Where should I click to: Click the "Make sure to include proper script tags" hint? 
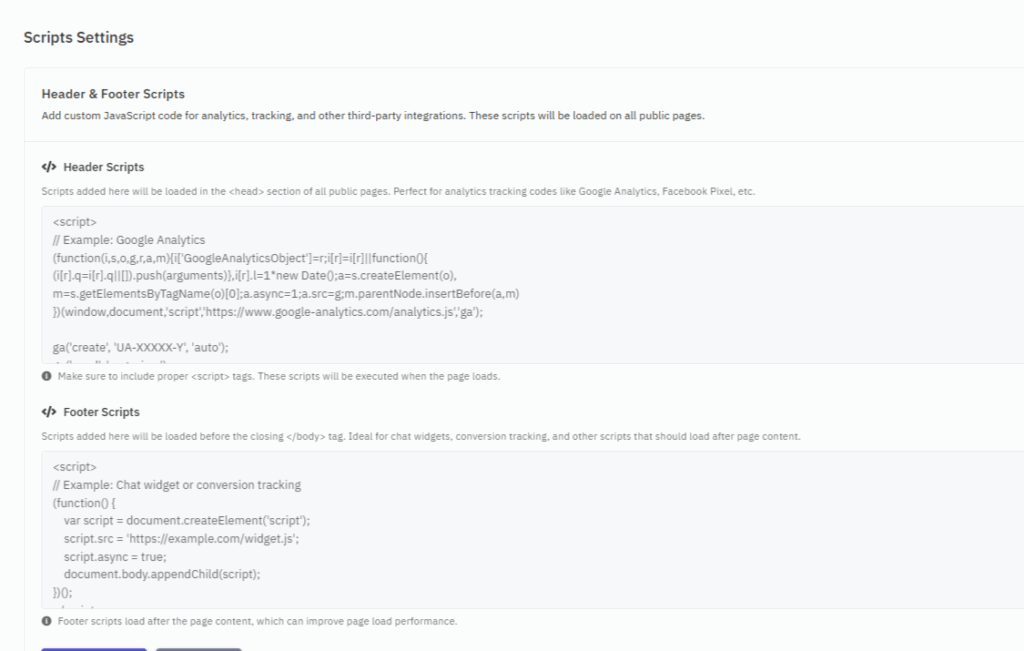tap(278, 377)
